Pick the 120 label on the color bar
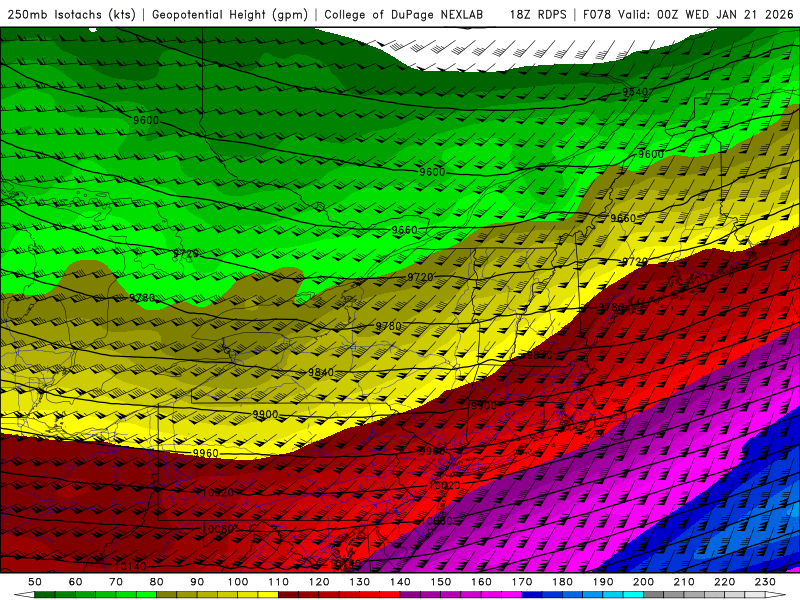The image size is (800, 600). click(x=319, y=582)
